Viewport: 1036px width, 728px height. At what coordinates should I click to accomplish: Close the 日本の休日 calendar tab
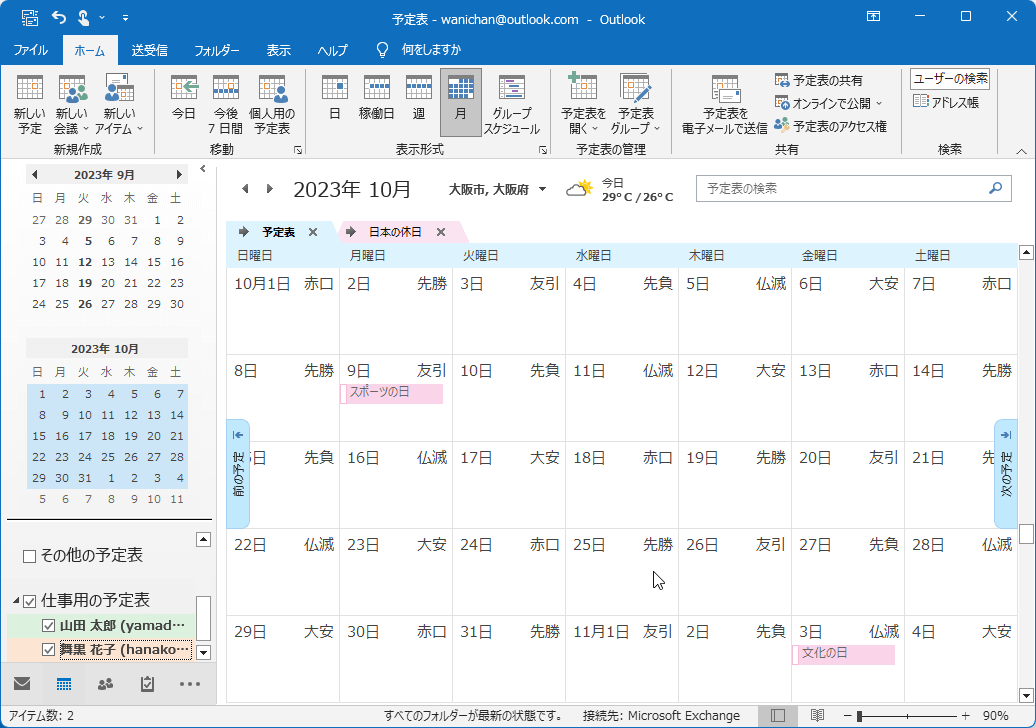pyautogui.click(x=441, y=232)
